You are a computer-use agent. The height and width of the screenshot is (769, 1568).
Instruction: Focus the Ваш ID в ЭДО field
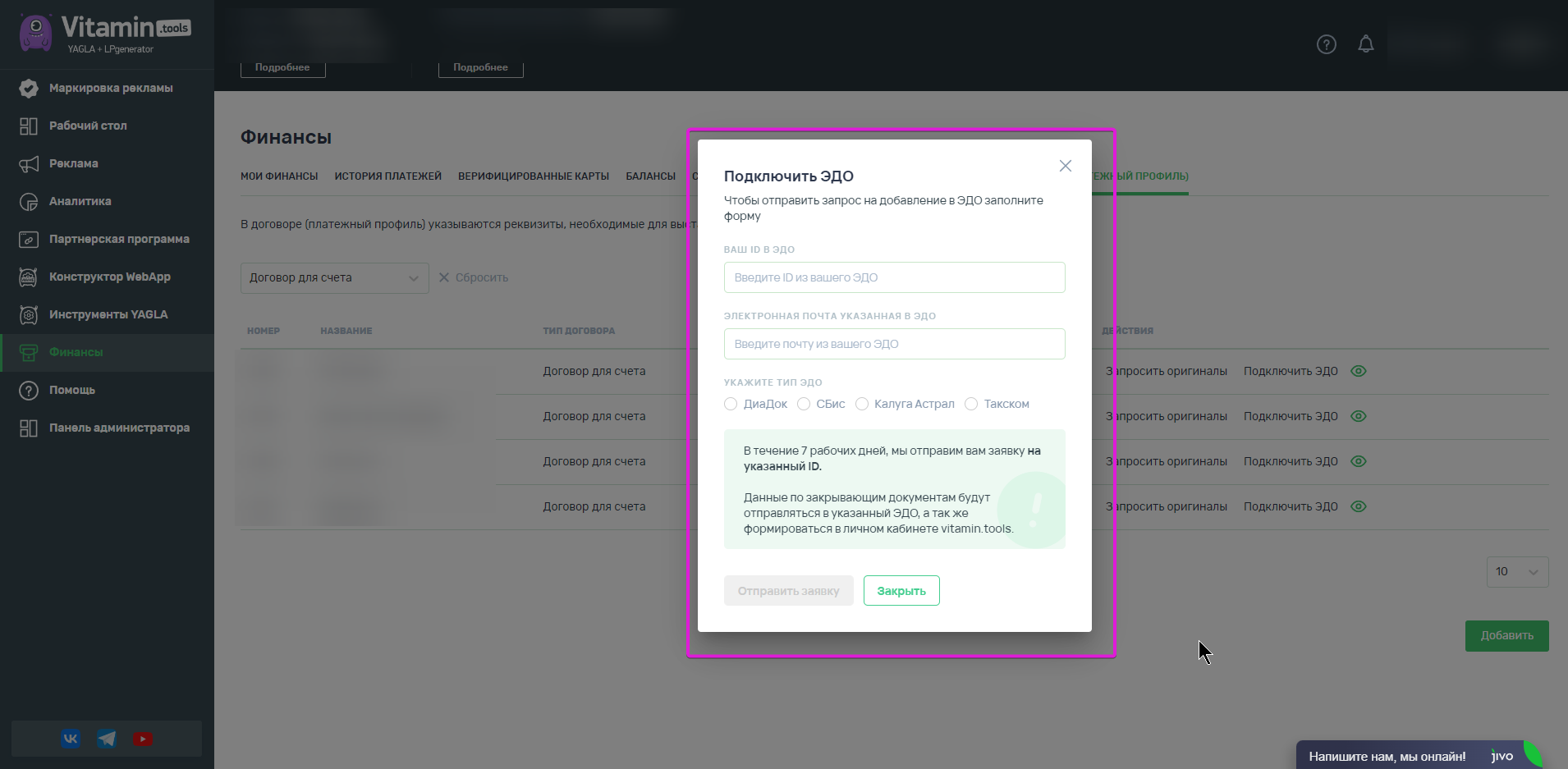(895, 277)
